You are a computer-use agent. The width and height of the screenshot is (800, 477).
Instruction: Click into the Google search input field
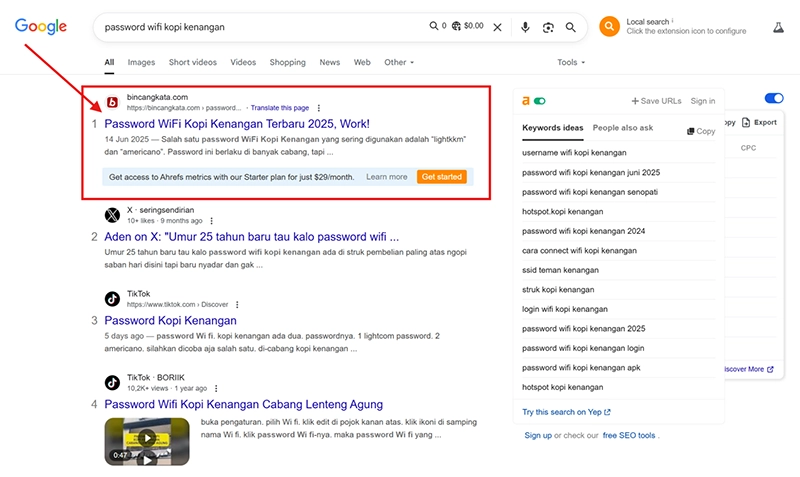click(x=260, y=27)
